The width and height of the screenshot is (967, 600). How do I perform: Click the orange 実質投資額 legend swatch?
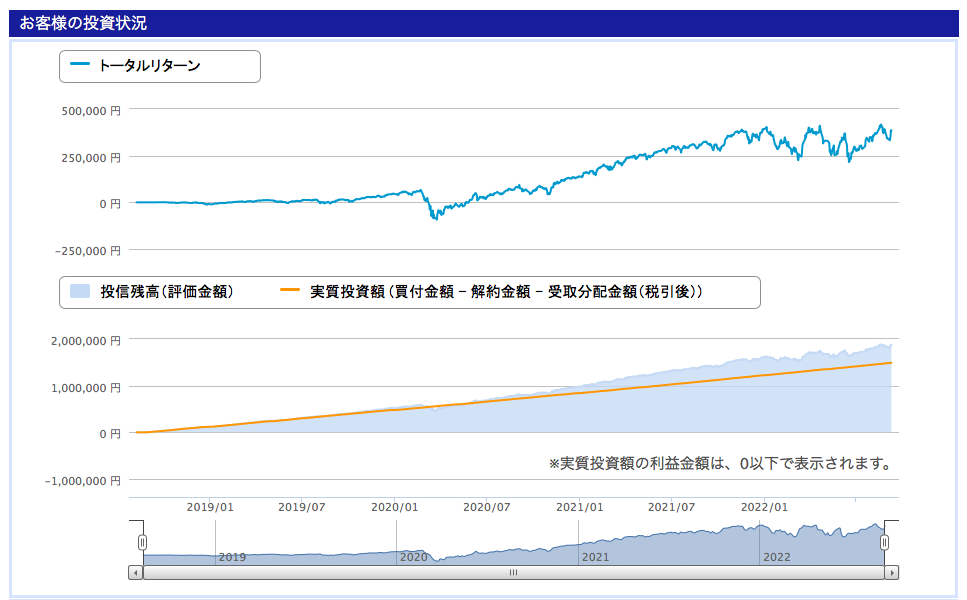click(290, 290)
